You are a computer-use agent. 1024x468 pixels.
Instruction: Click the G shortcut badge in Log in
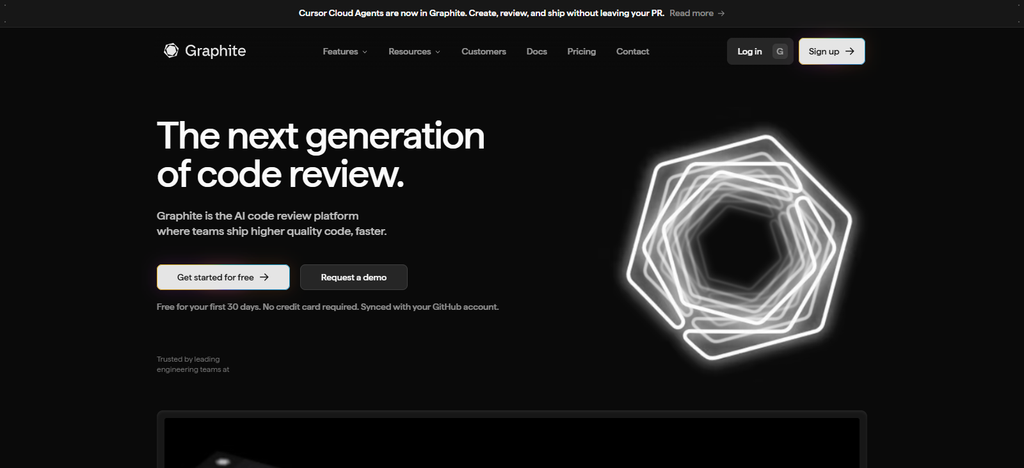point(780,52)
